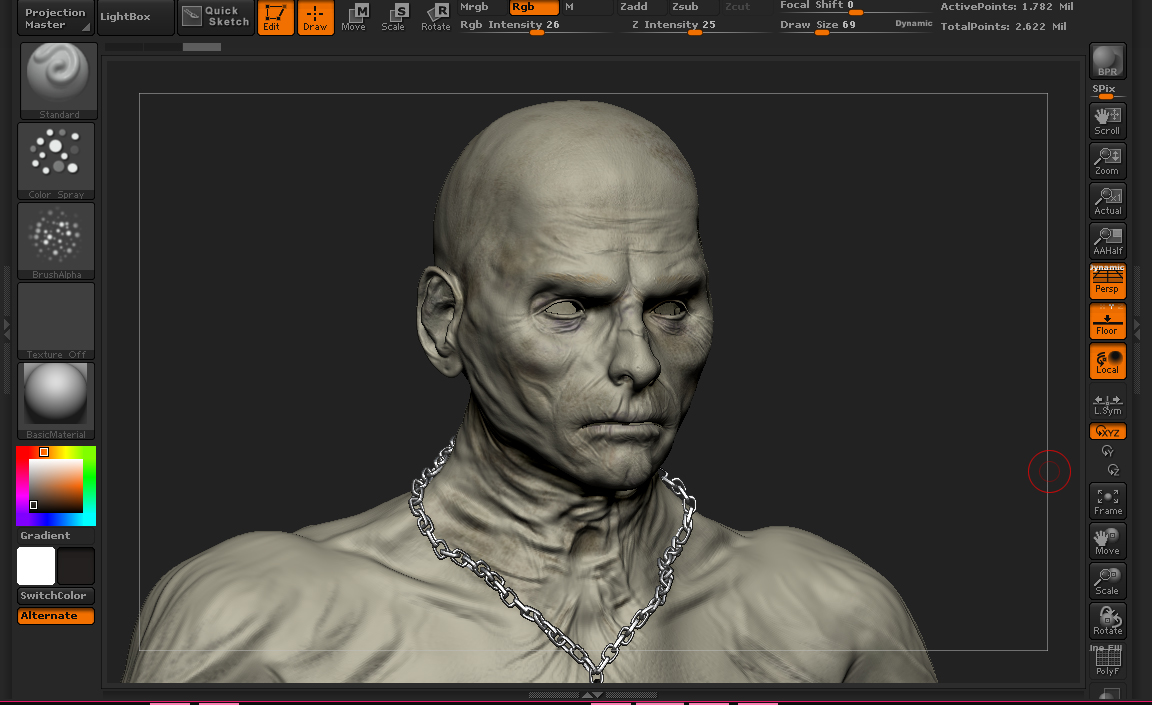Screen dimensions: 1152x705
Task: Click Rotate view icon in right shelf
Action: pyautogui.click(x=1107, y=621)
